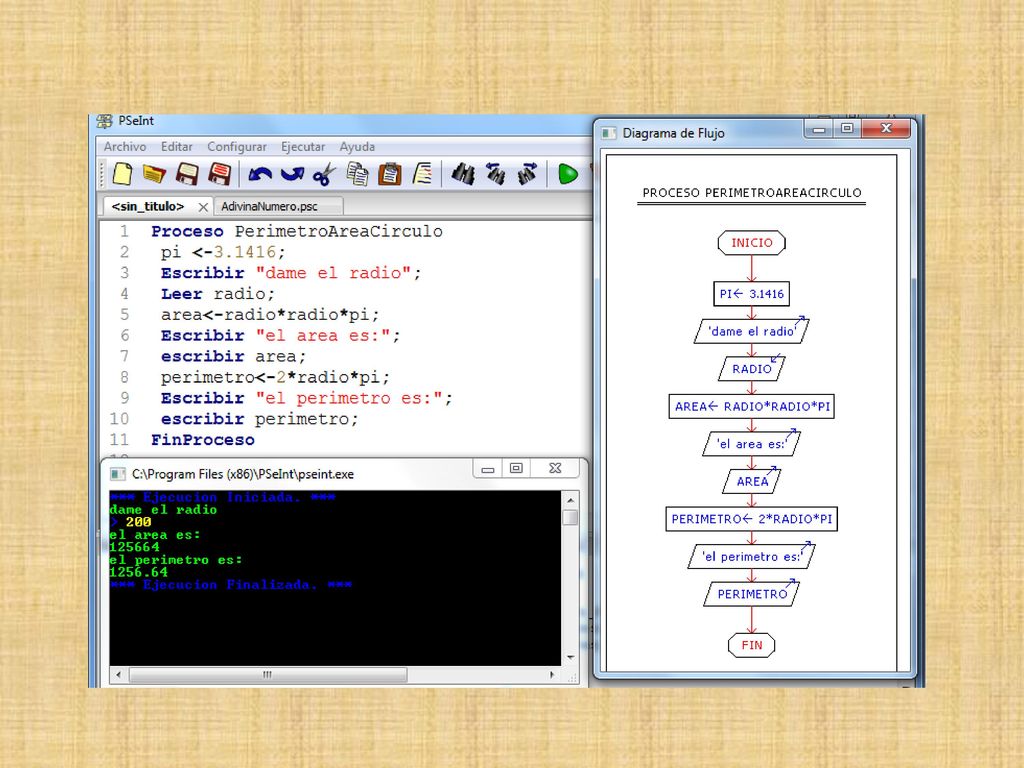Click the Diagrama de Flujo window icon
Screen dimensions: 1024x768
click(x=609, y=133)
